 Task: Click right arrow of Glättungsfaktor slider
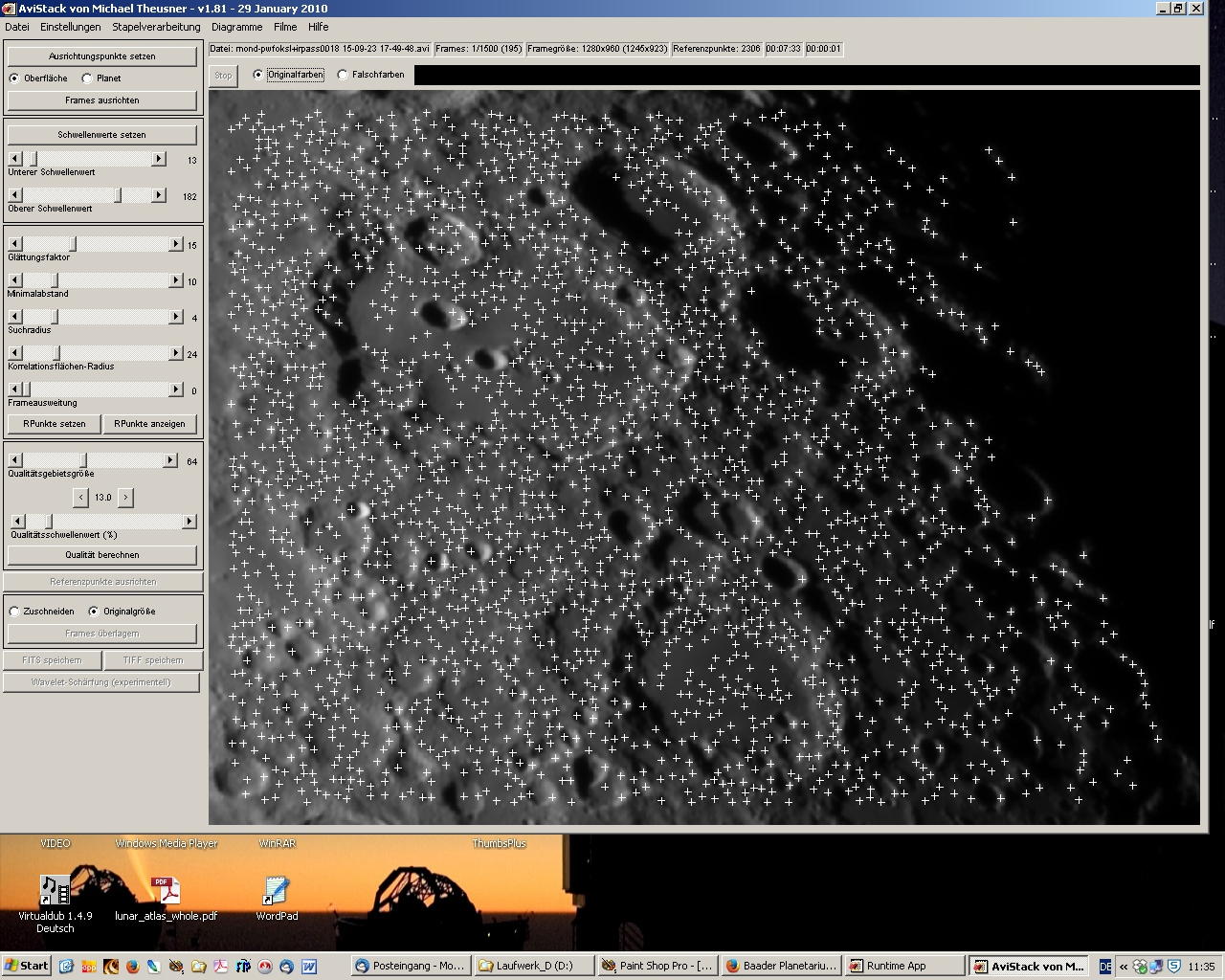175,245
